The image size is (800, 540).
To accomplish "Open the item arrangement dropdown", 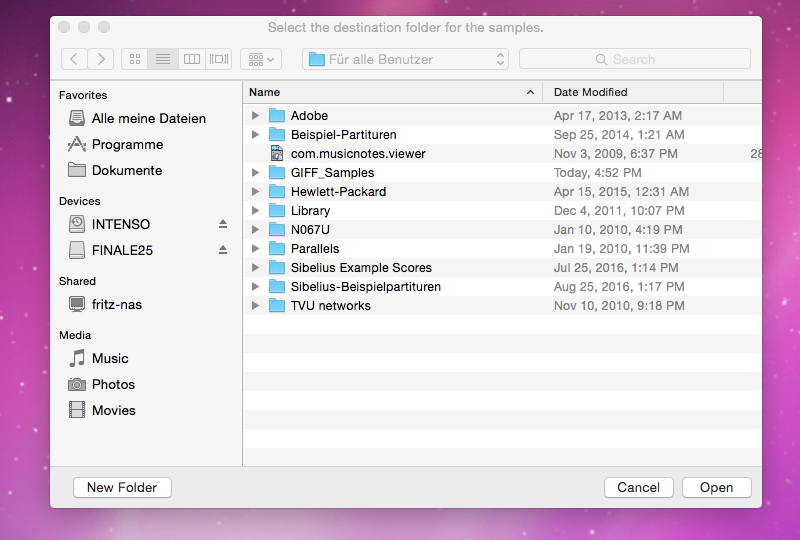I will [x=260, y=59].
